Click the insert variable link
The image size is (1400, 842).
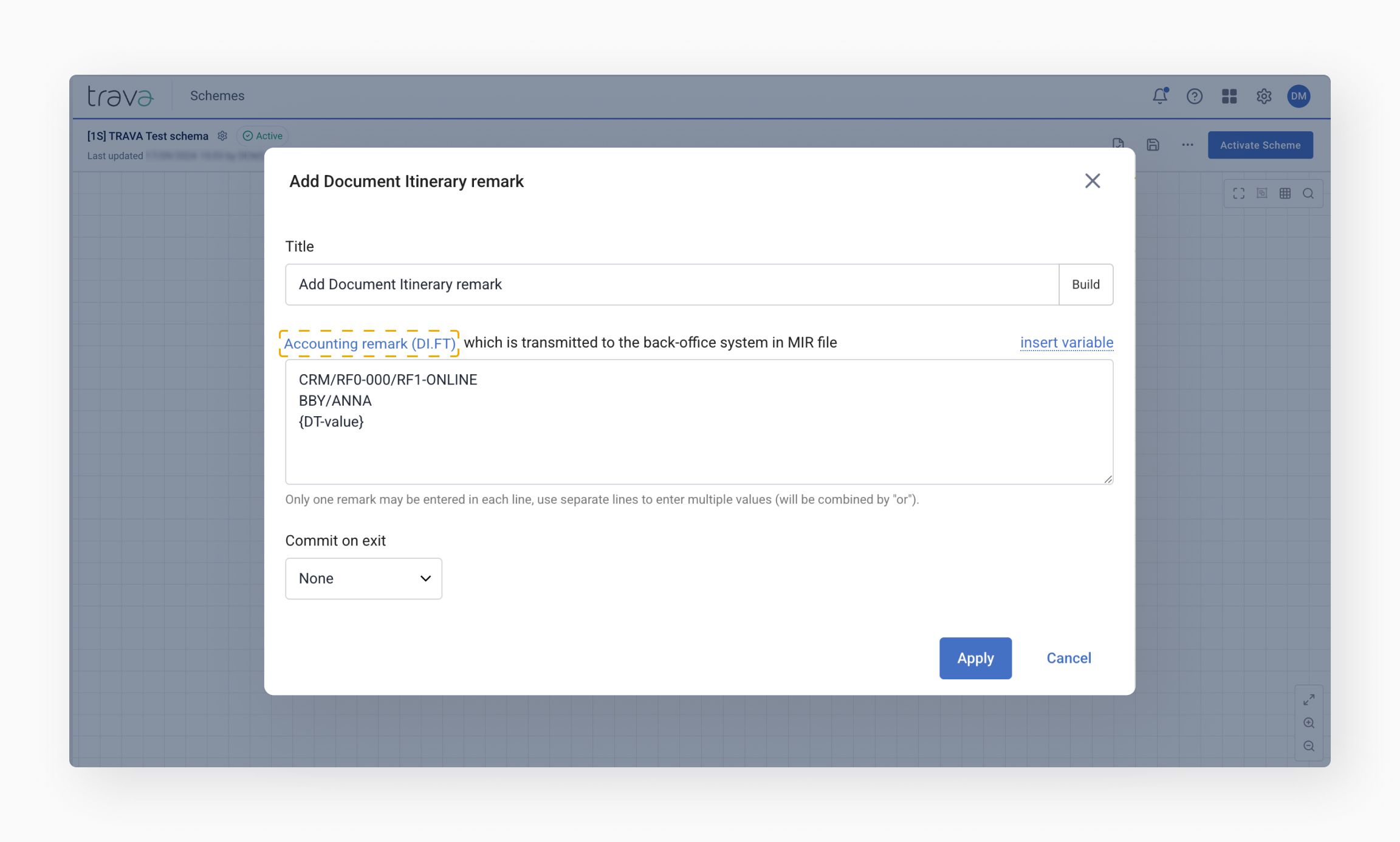(x=1066, y=343)
